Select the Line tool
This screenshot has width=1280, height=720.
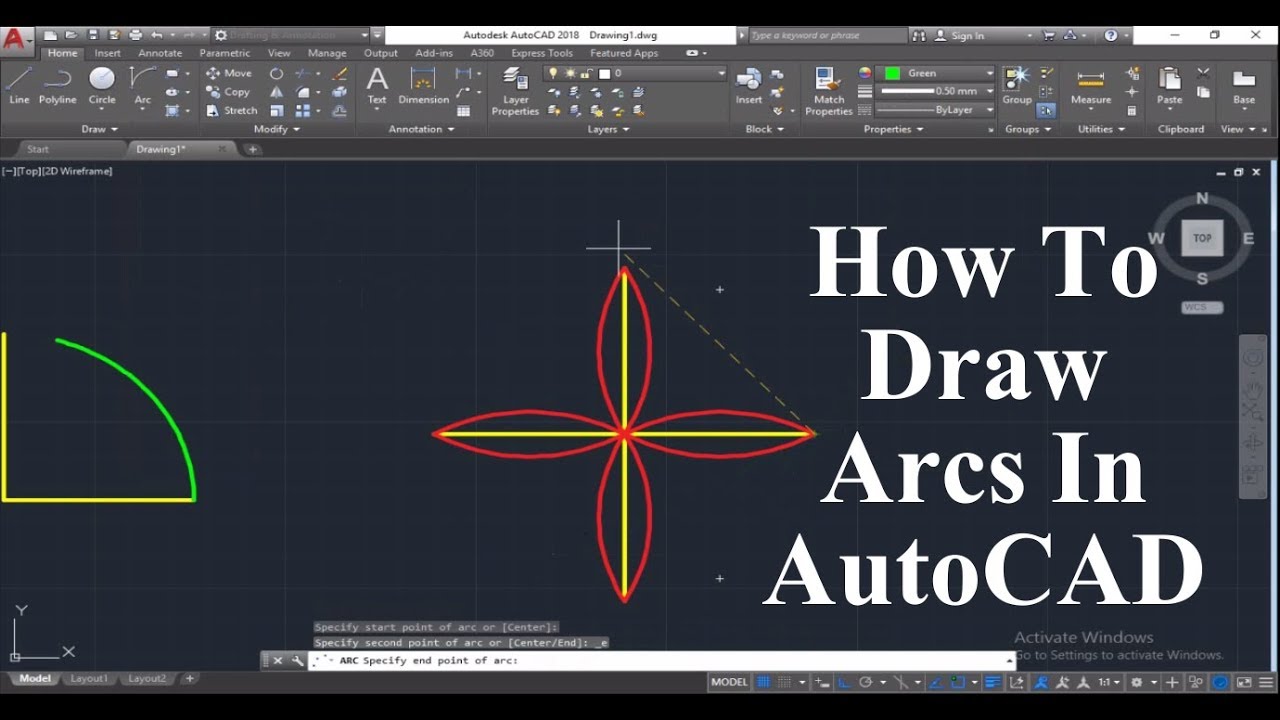coord(19,85)
